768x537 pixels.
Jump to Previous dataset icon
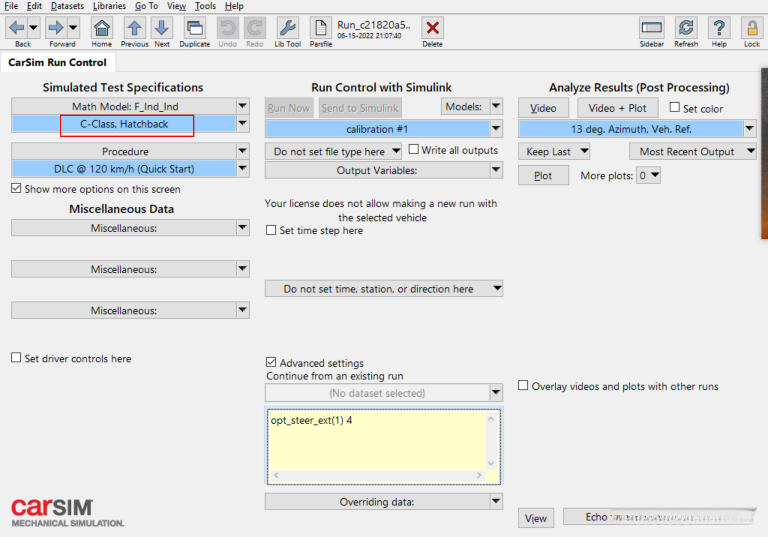[134, 28]
